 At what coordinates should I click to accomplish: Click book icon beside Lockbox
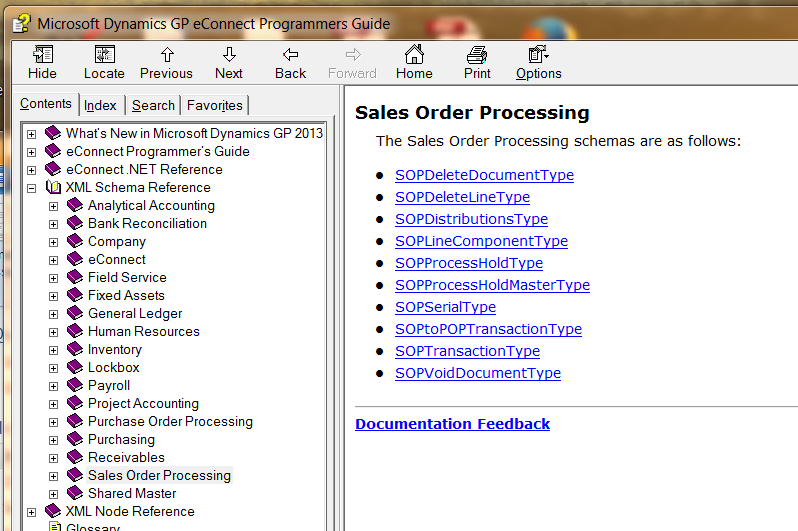[x=75, y=367]
